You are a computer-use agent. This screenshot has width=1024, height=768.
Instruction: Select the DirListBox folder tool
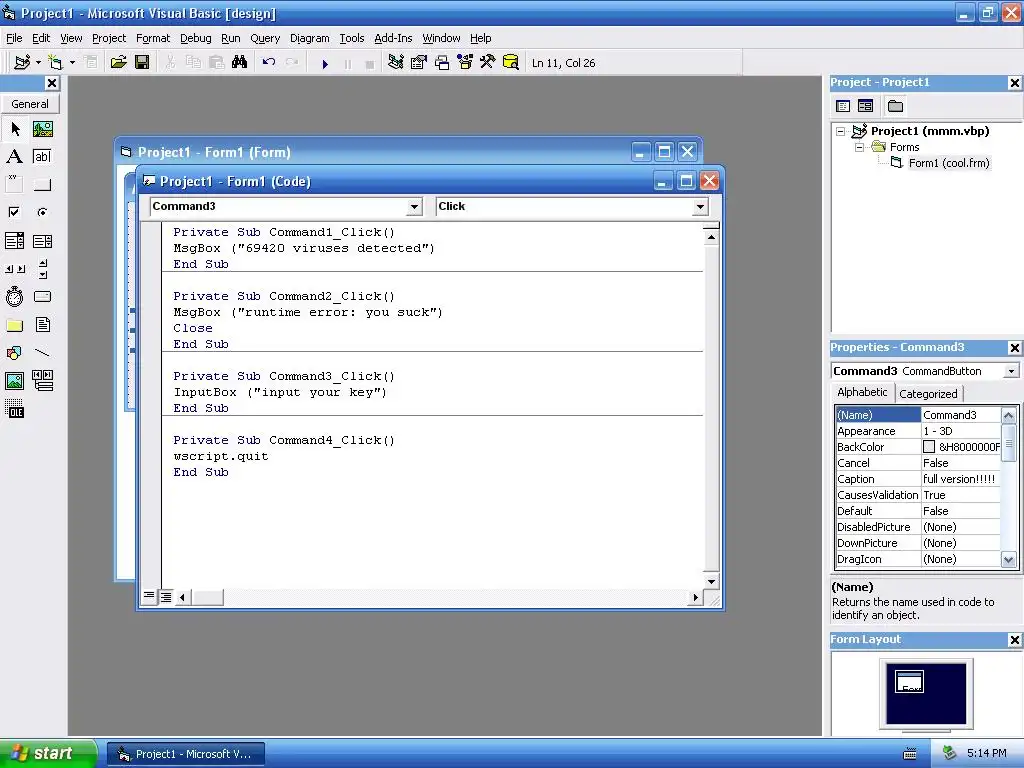pyautogui.click(x=14, y=325)
